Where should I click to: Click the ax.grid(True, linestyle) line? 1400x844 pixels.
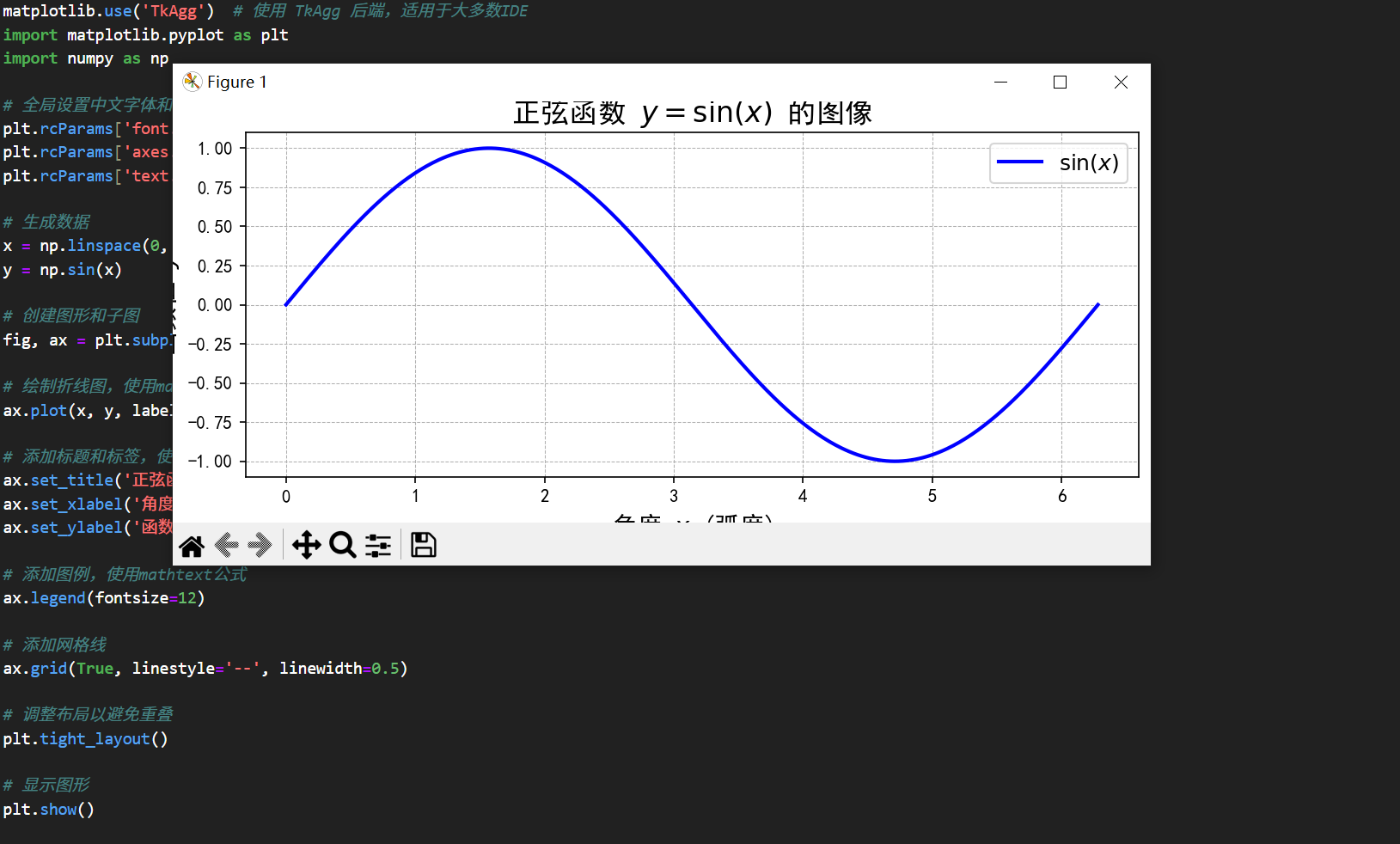(x=205, y=669)
